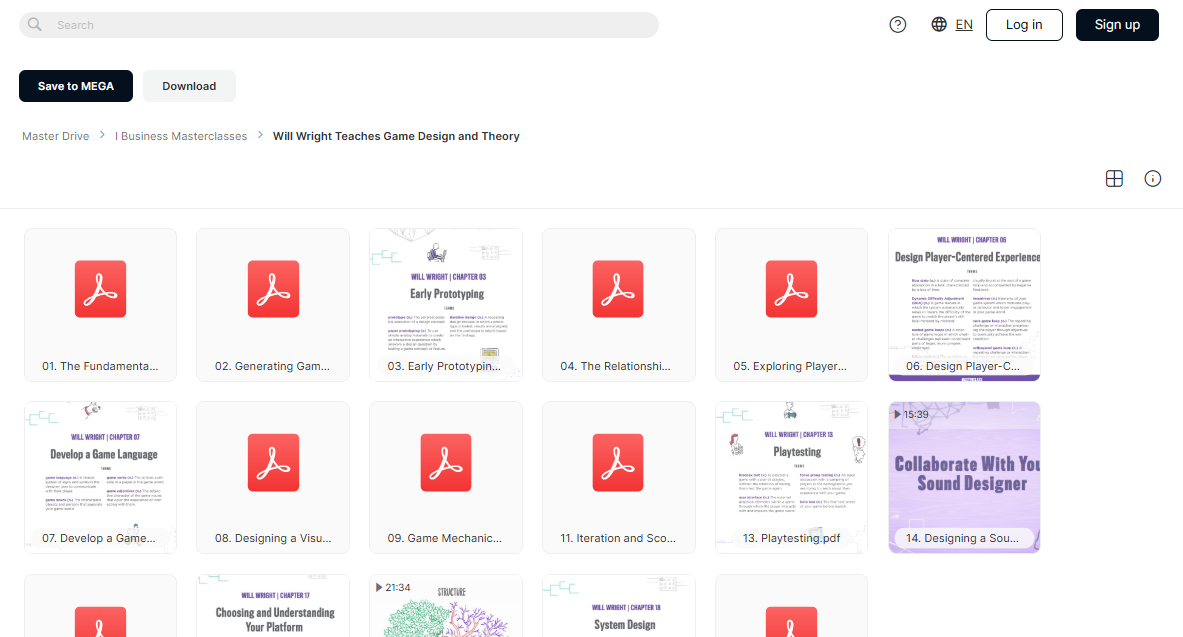Image resolution: width=1183 pixels, height=637 pixels.
Task: Click the Download button
Action: click(x=189, y=86)
